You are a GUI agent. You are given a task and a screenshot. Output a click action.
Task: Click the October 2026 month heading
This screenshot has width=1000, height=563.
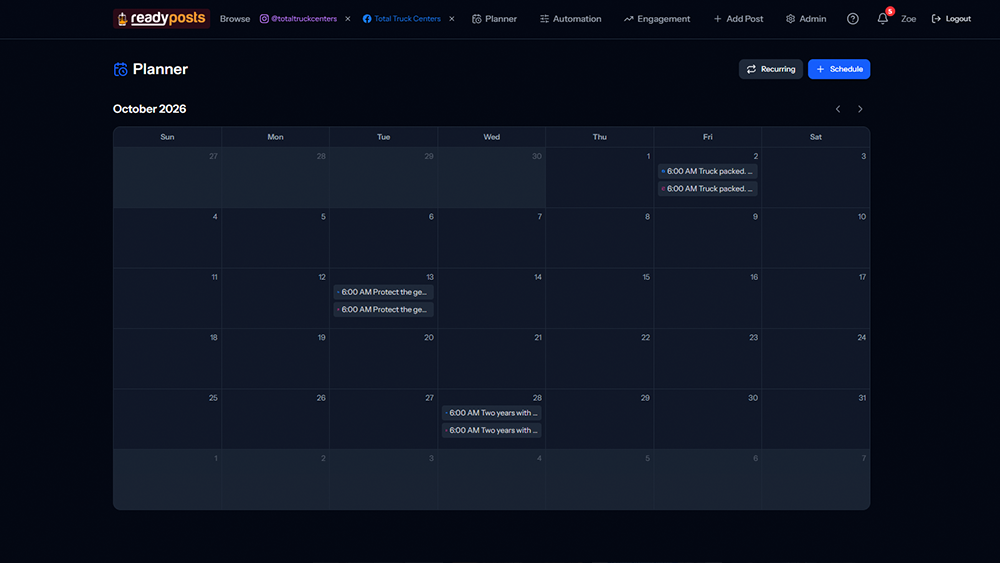(x=149, y=109)
